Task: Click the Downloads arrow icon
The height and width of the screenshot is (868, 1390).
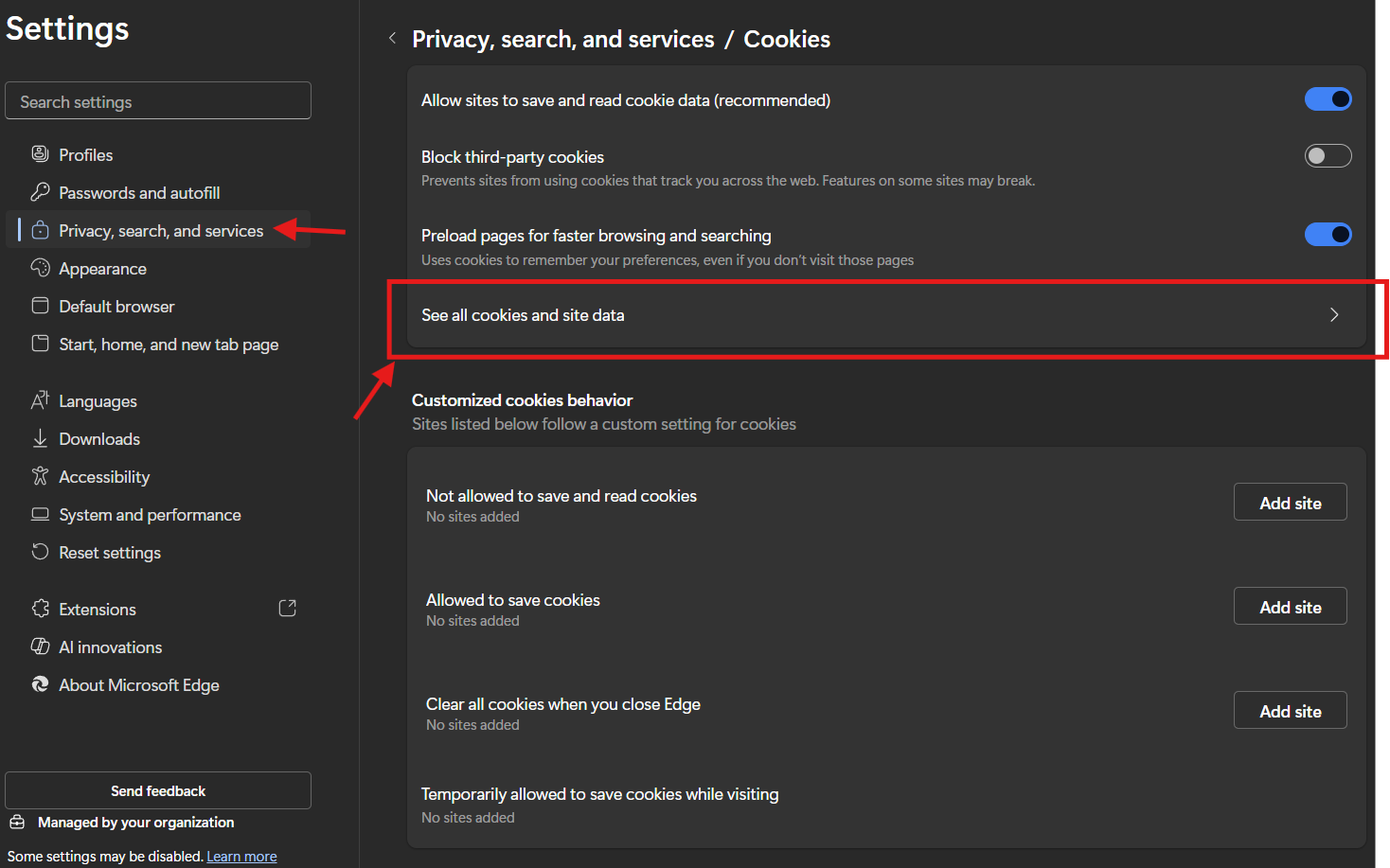Action: coord(40,438)
